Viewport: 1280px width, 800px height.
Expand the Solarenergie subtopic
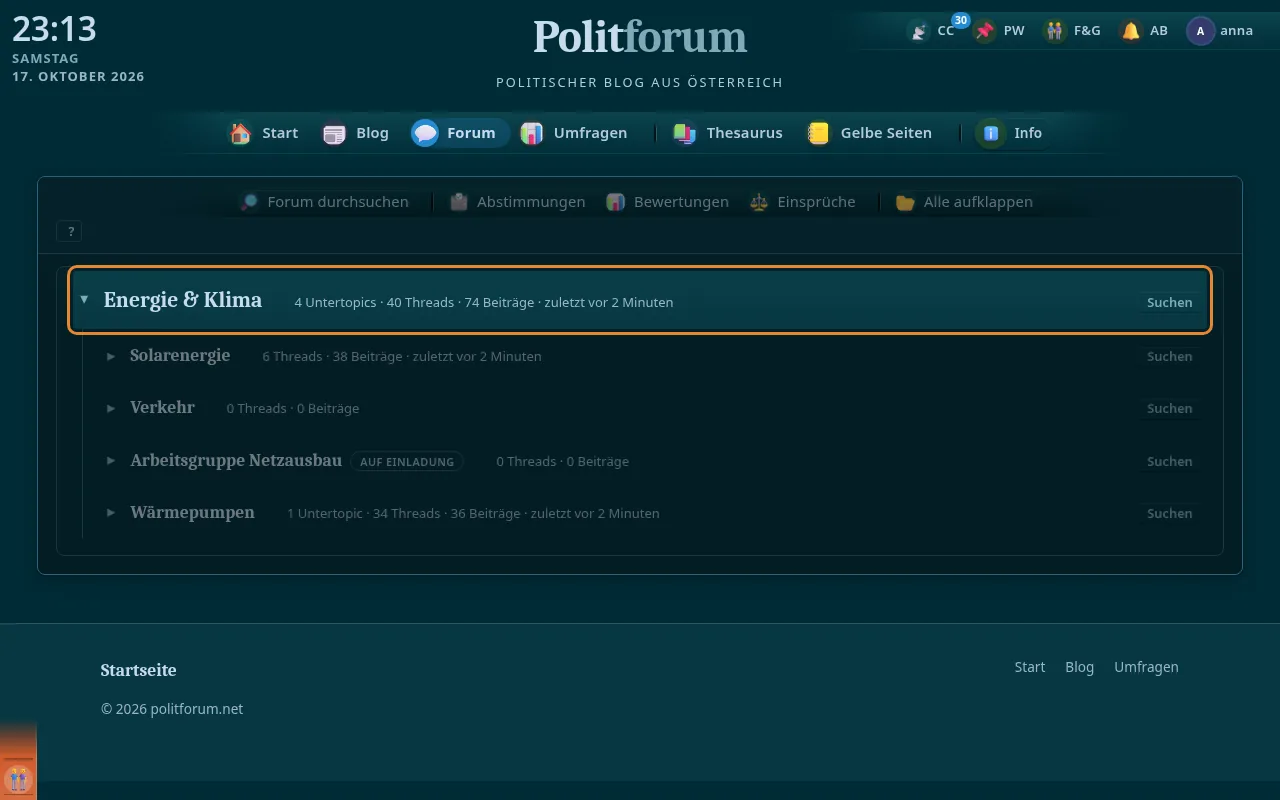coord(111,356)
